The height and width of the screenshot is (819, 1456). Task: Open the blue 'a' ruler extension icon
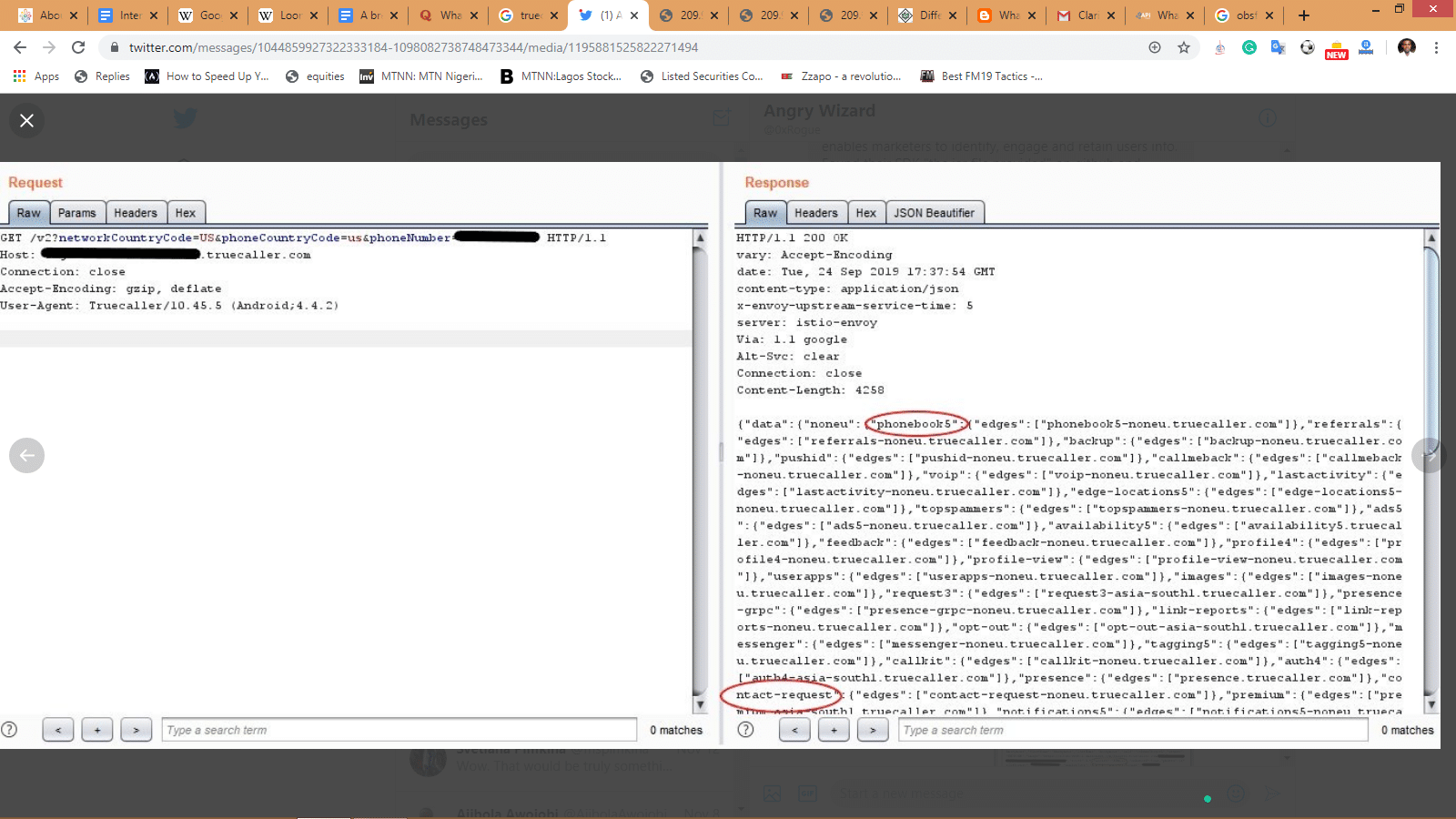(x=1366, y=47)
